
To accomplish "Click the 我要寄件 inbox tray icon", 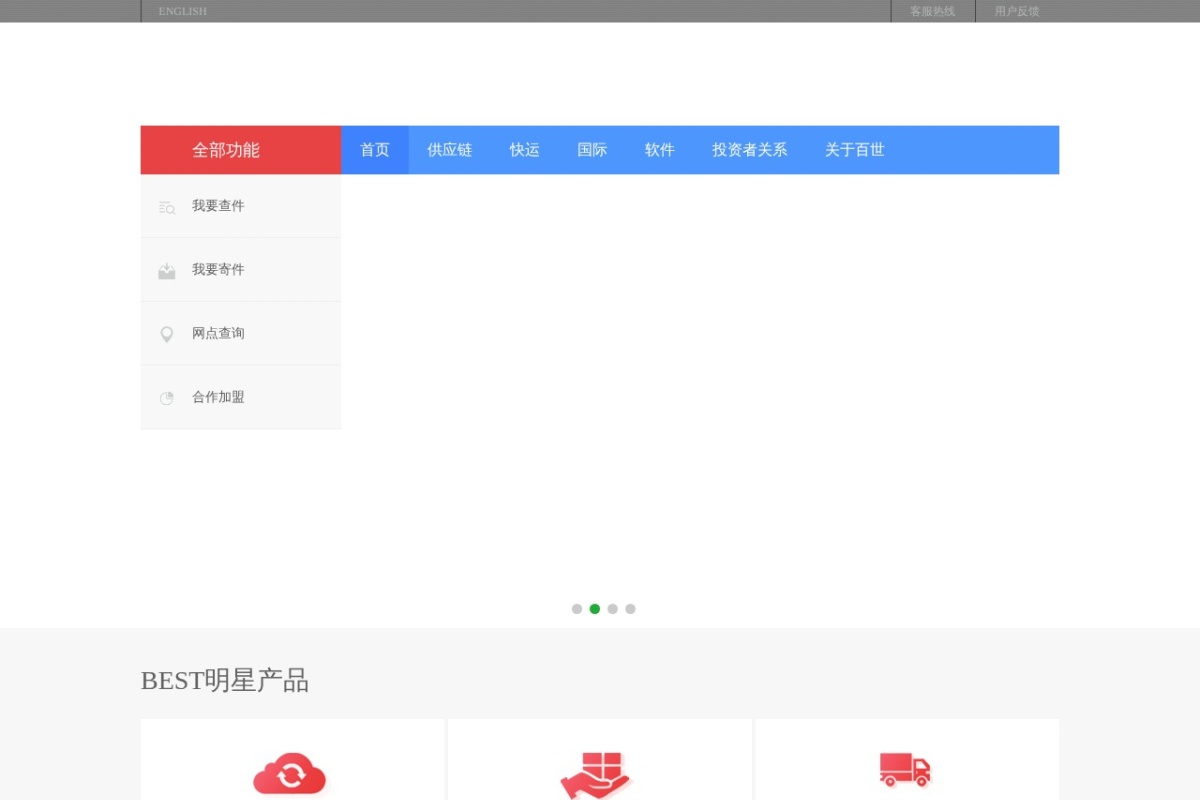I will tap(167, 271).
